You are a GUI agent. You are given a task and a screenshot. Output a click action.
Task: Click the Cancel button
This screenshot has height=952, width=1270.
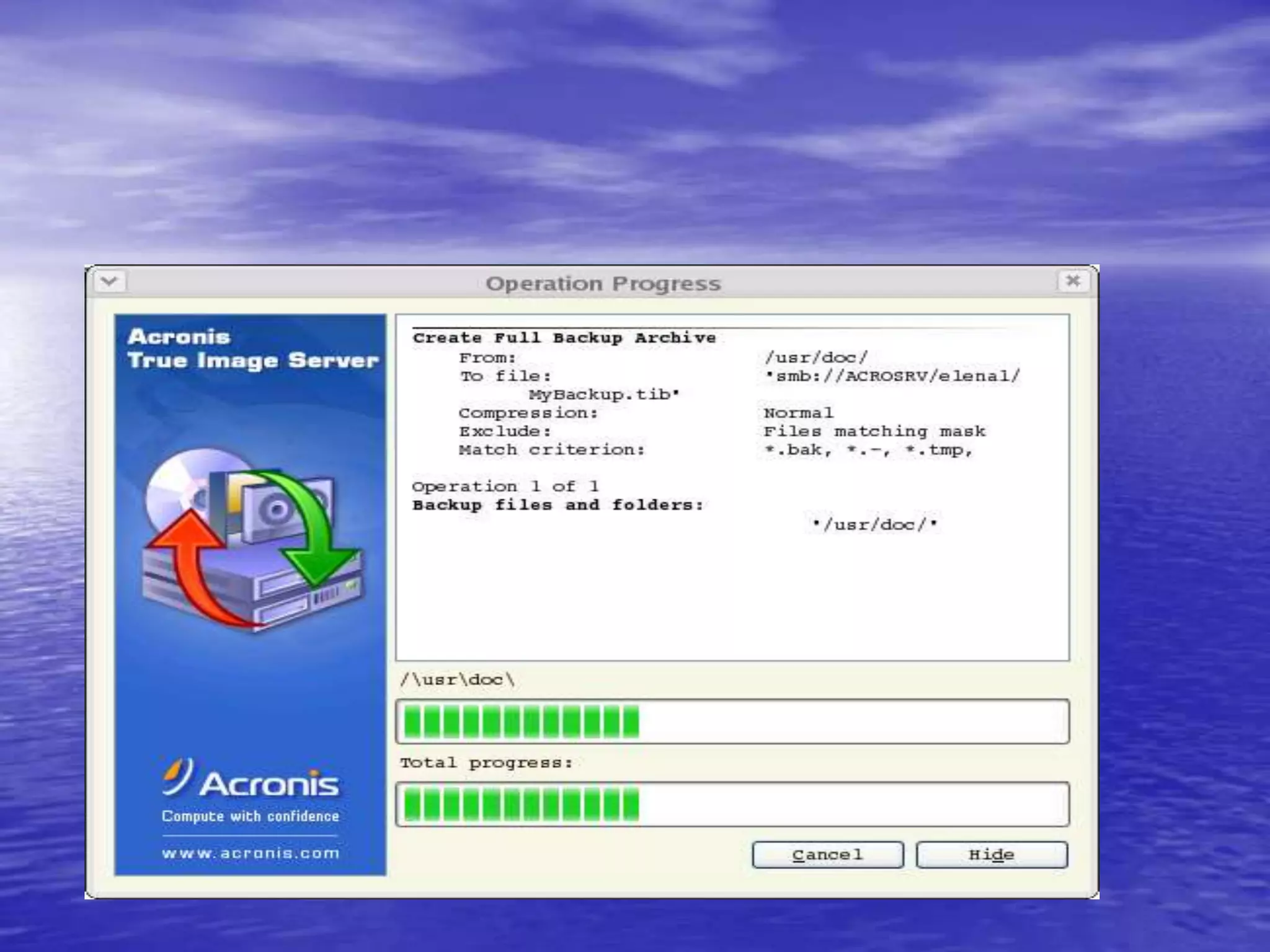[827, 855]
